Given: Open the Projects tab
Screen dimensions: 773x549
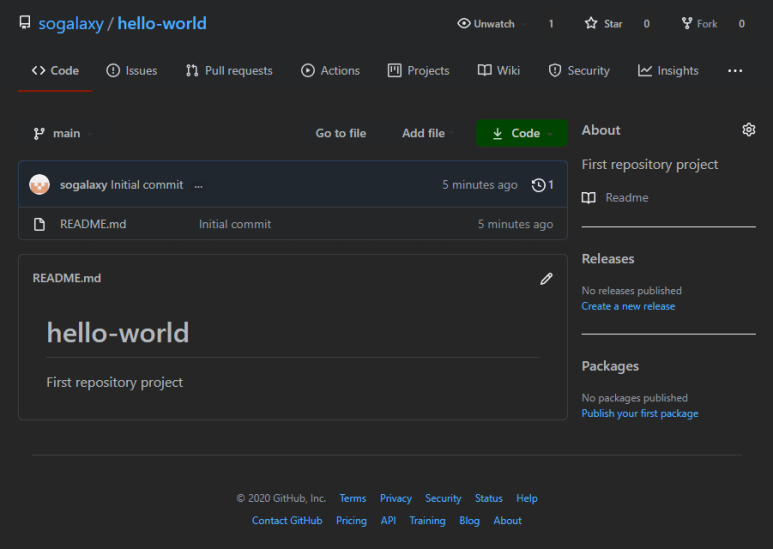Looking at the screenshot, I should coord(419,70).
